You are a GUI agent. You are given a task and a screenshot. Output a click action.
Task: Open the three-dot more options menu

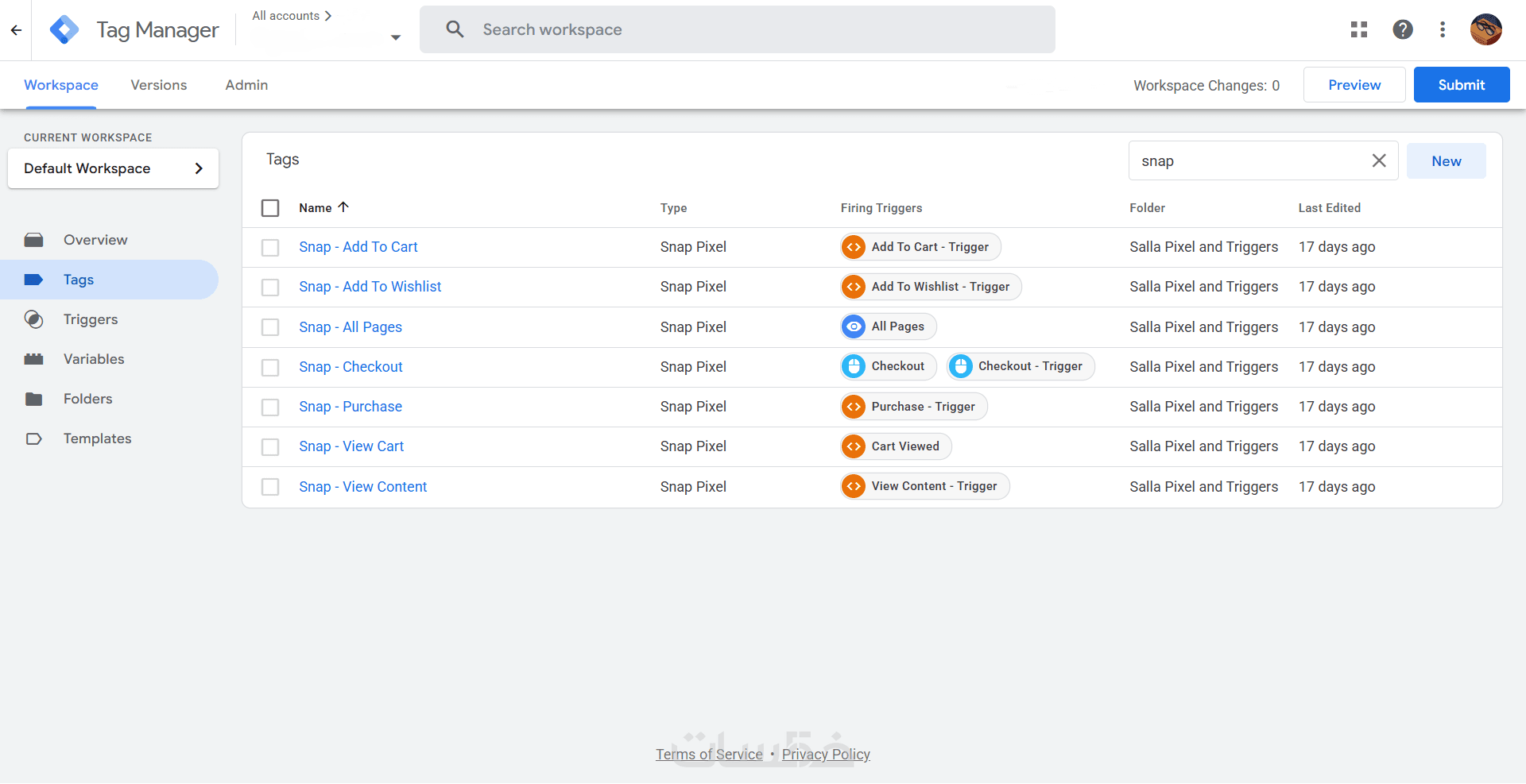pyautogui.click(x=1443, y=30)
